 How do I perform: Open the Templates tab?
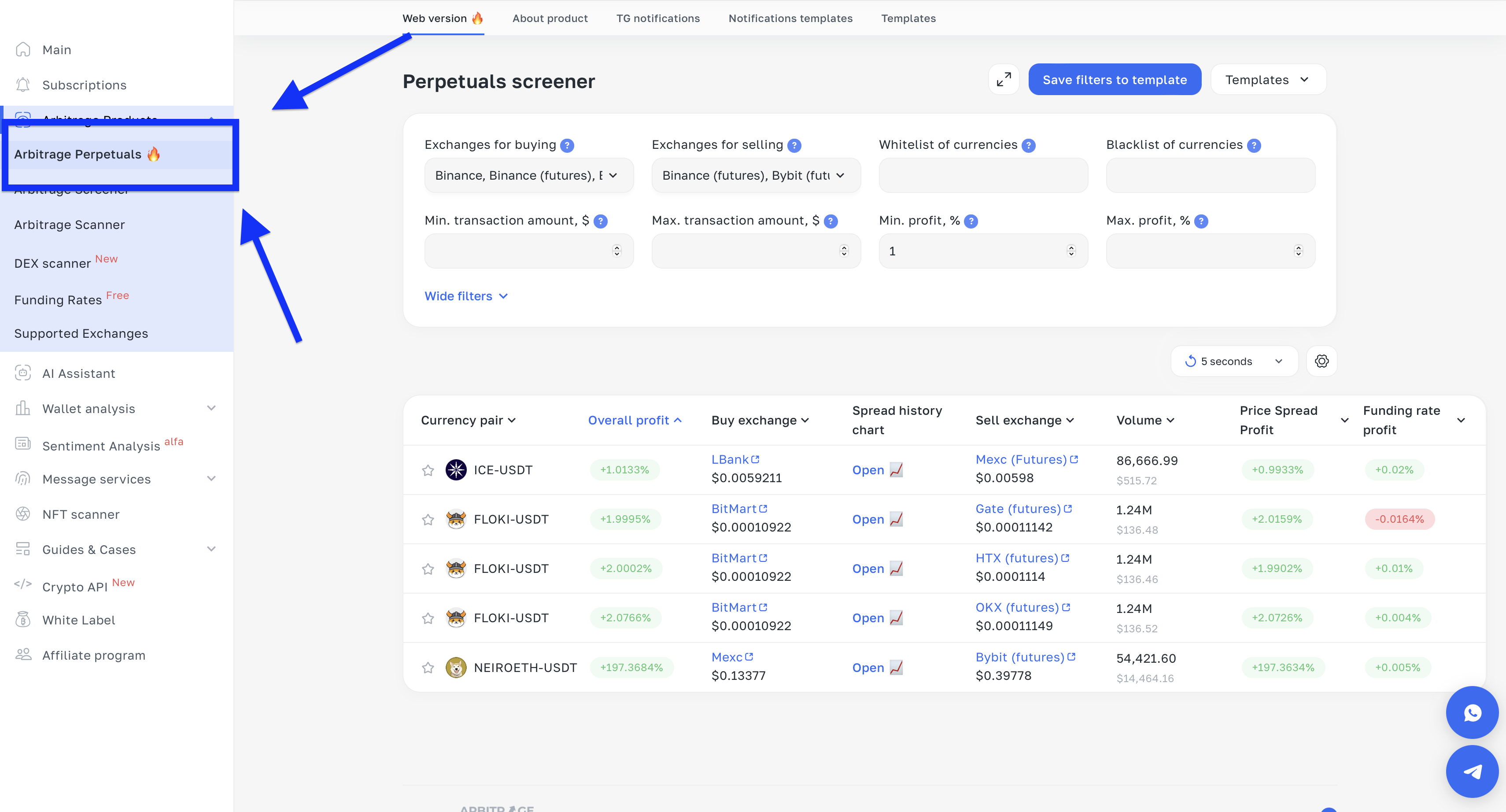(908, 18)
